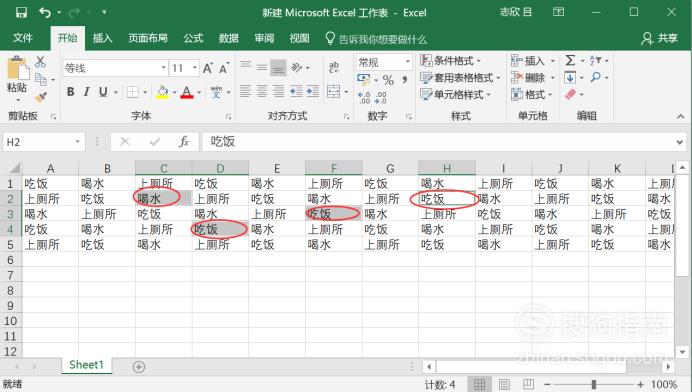Apply red font color A
Screen dimensions: 692x392
[x=187, y=92]
